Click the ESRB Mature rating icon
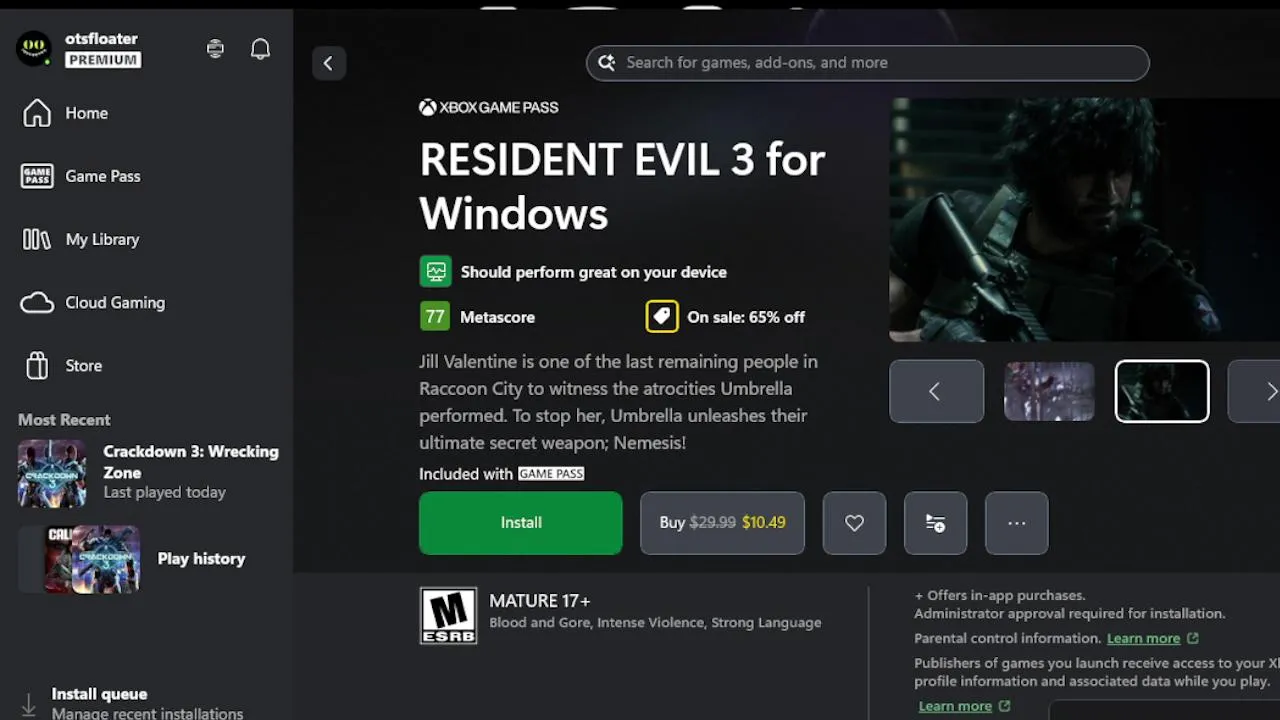 pos(448,616)
